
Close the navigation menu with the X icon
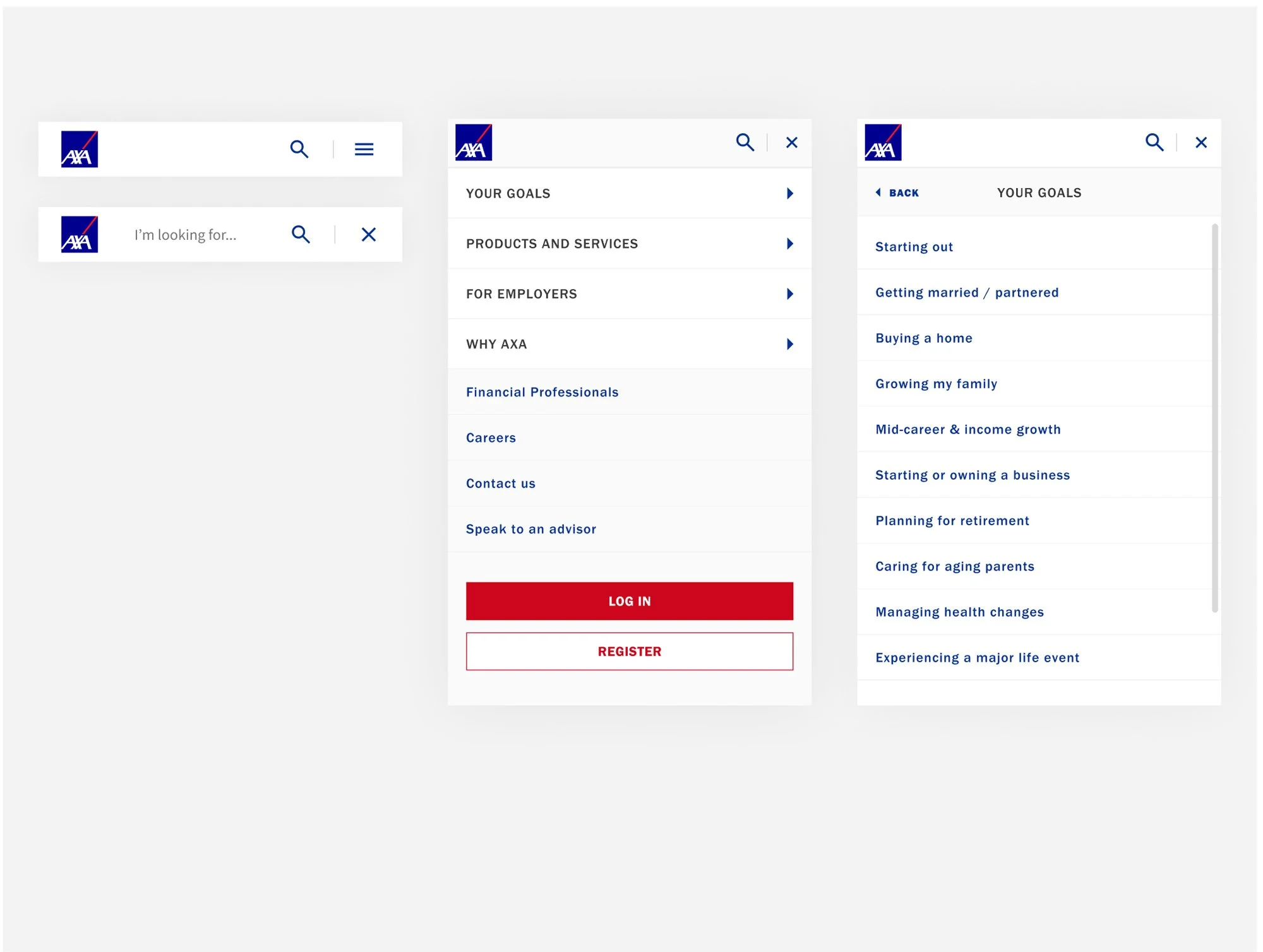(791, 143)
